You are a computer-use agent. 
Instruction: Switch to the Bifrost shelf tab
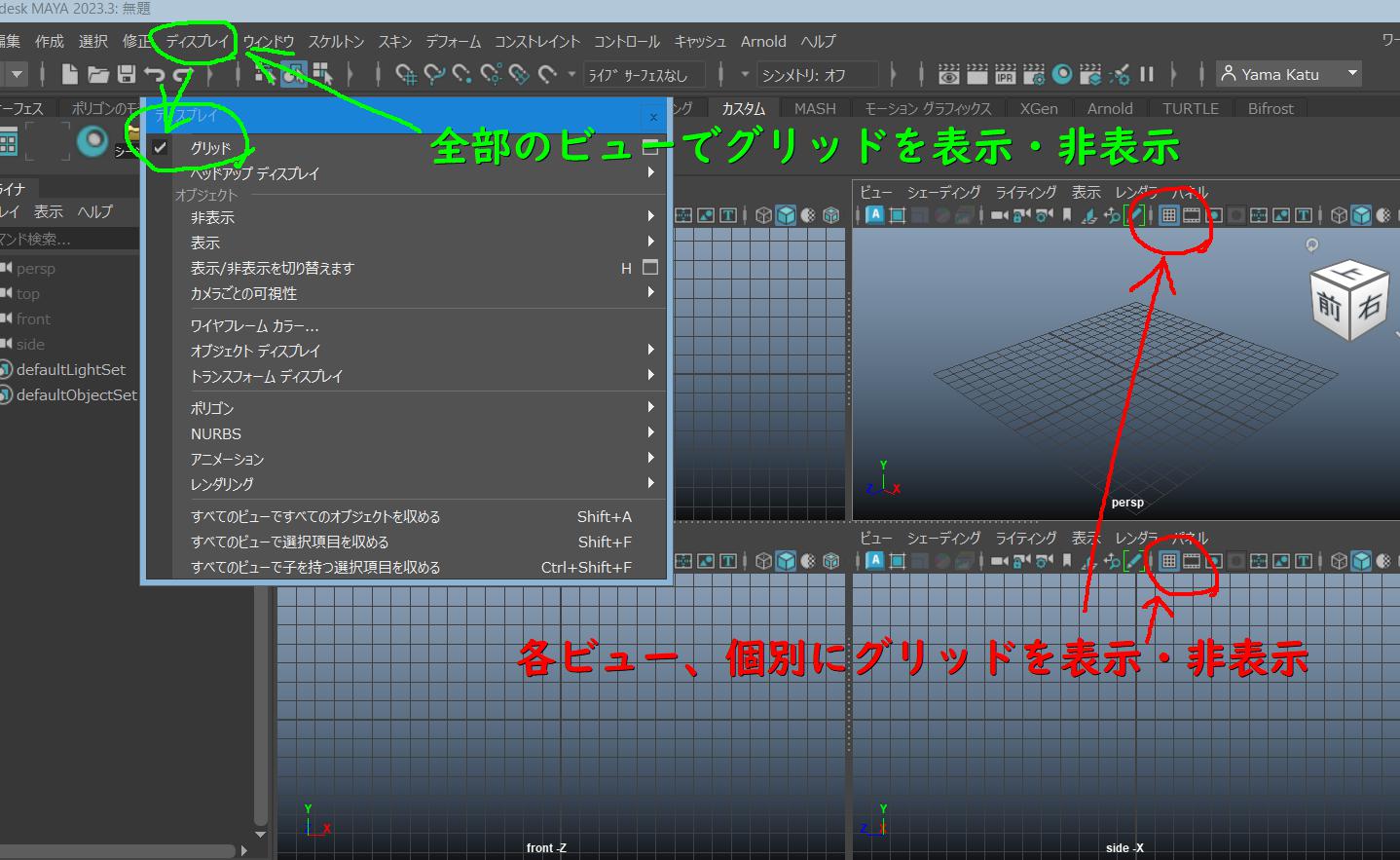click(1271, 108)
